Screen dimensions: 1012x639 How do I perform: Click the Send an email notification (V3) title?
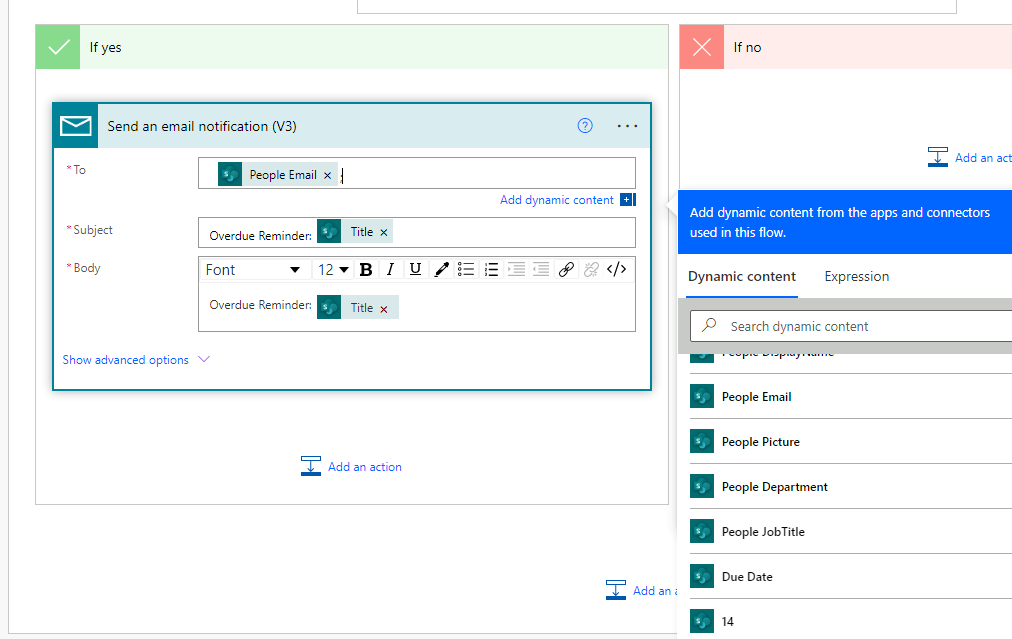click(x=202, y=127)
